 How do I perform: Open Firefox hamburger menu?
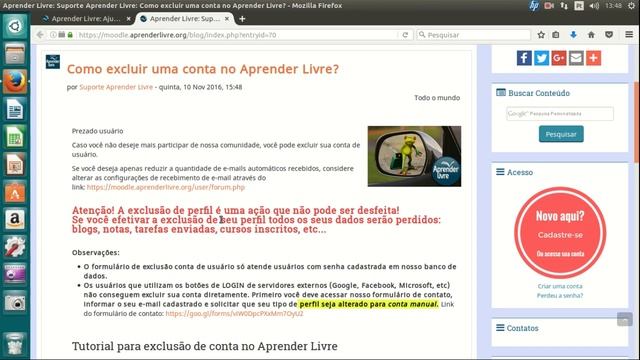(x=629, y=35)
